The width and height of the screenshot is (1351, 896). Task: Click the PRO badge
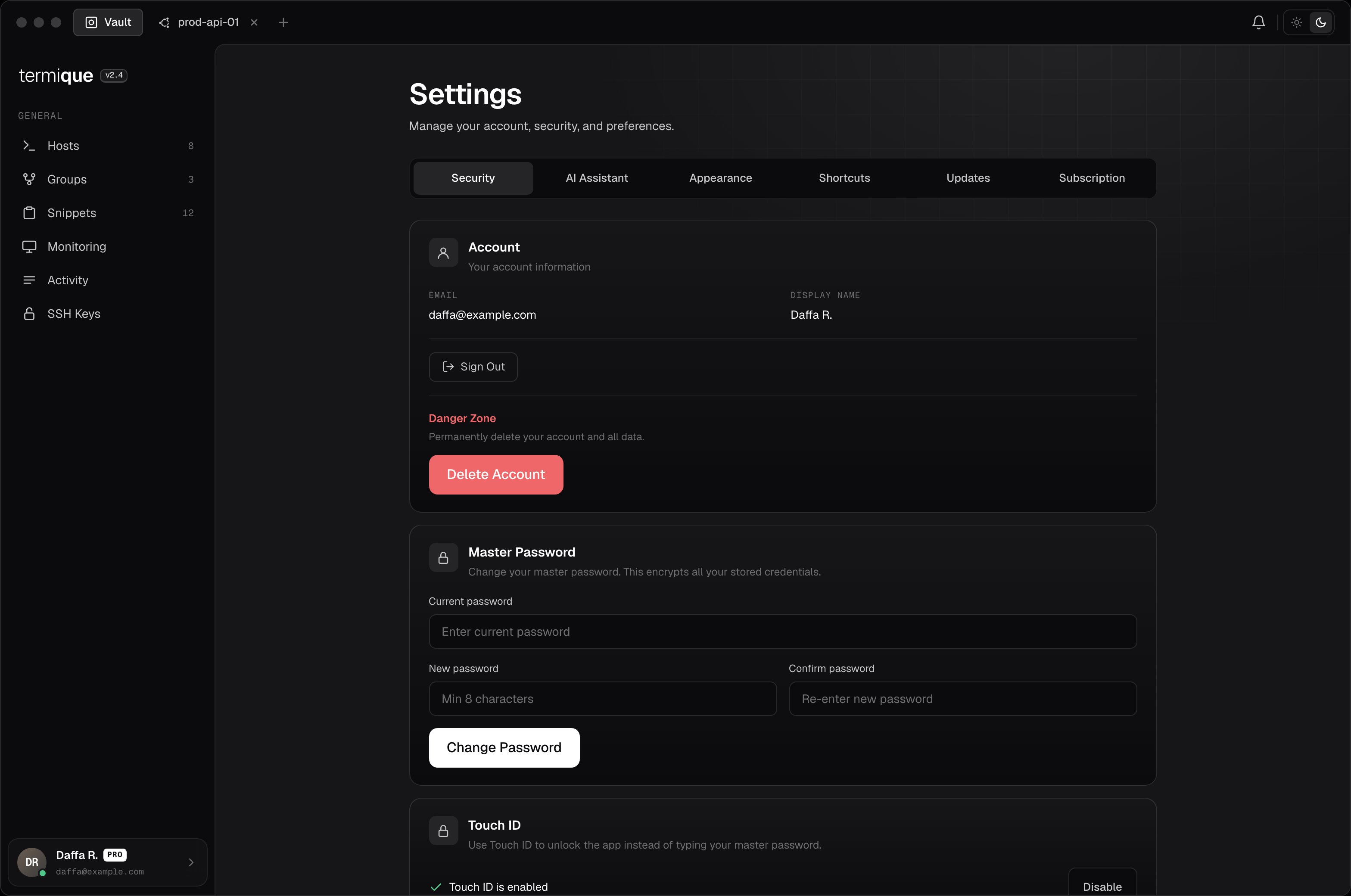[115, 855]
